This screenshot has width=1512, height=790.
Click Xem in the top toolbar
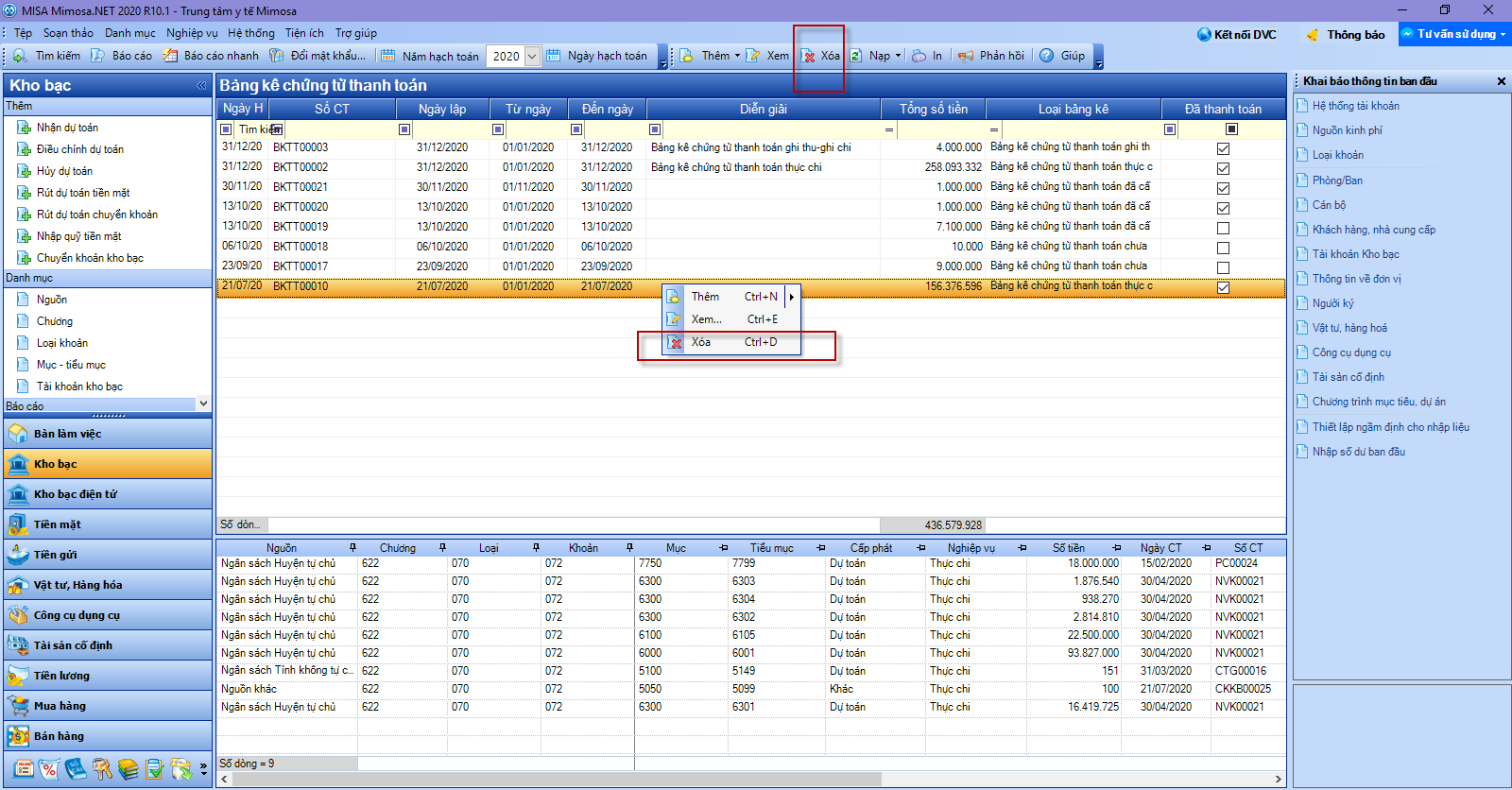767,56
